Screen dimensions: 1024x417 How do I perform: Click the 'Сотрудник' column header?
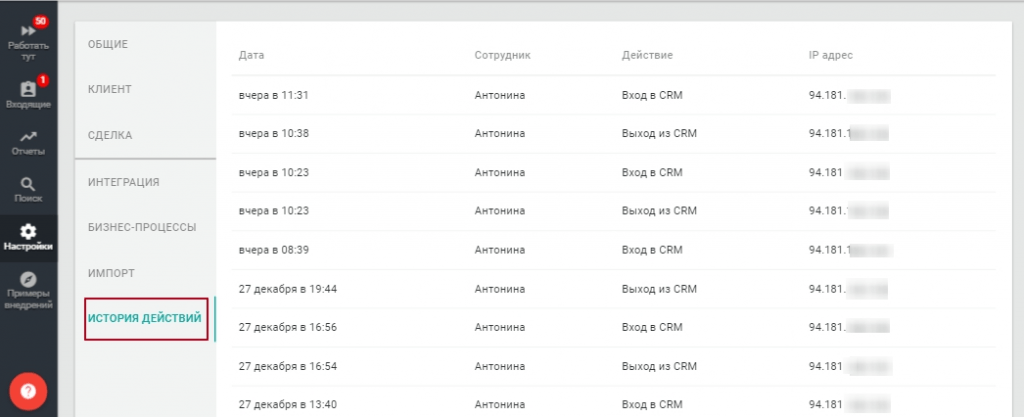502,55
